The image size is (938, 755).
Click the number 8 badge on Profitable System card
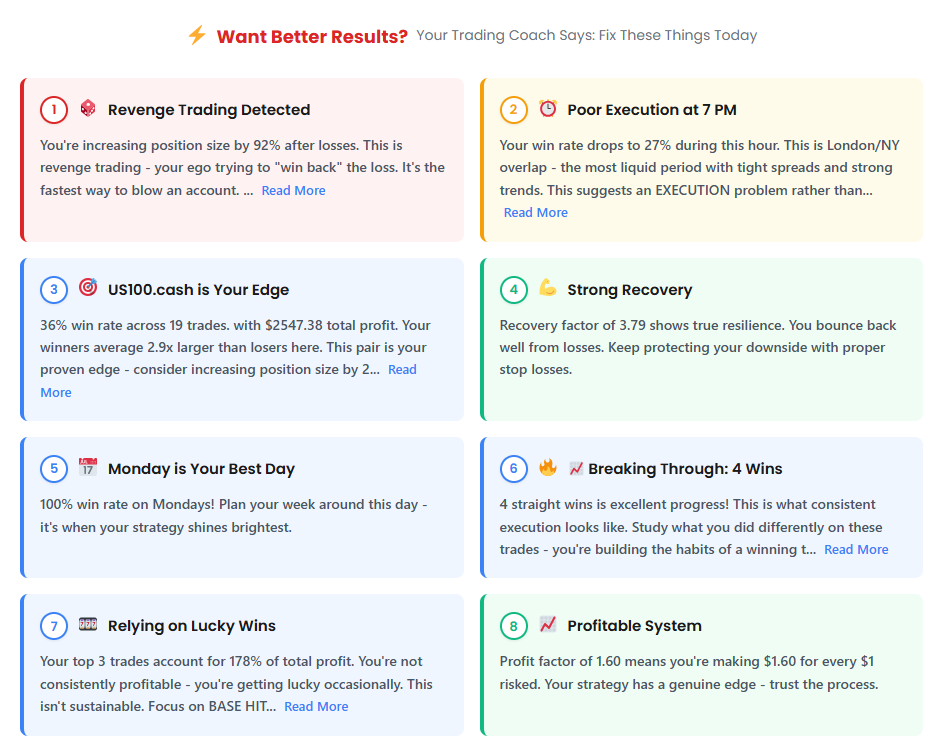click(x=513, y=625)
